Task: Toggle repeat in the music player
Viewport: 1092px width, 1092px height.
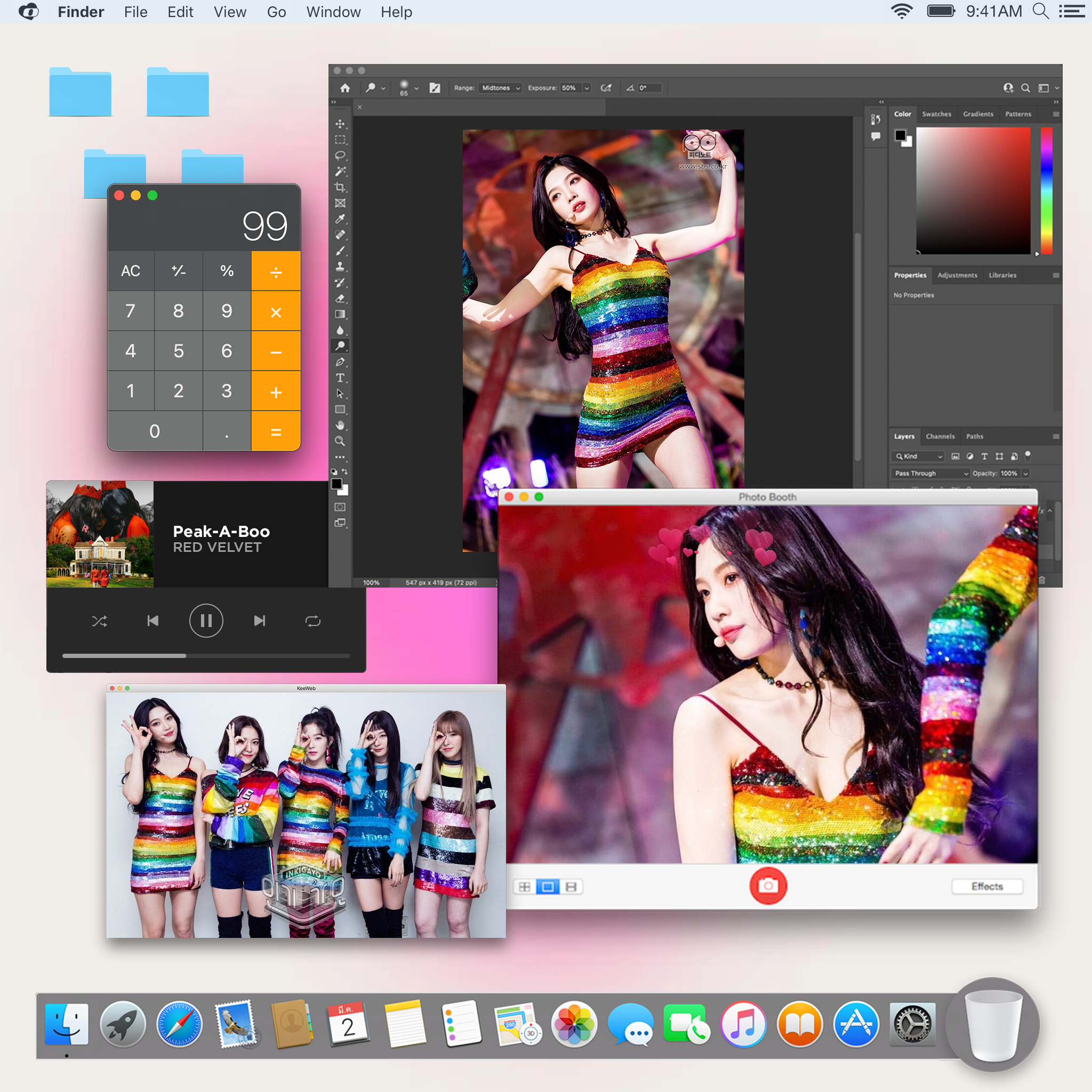Action: pyautogui.click(x=312, y=621)
